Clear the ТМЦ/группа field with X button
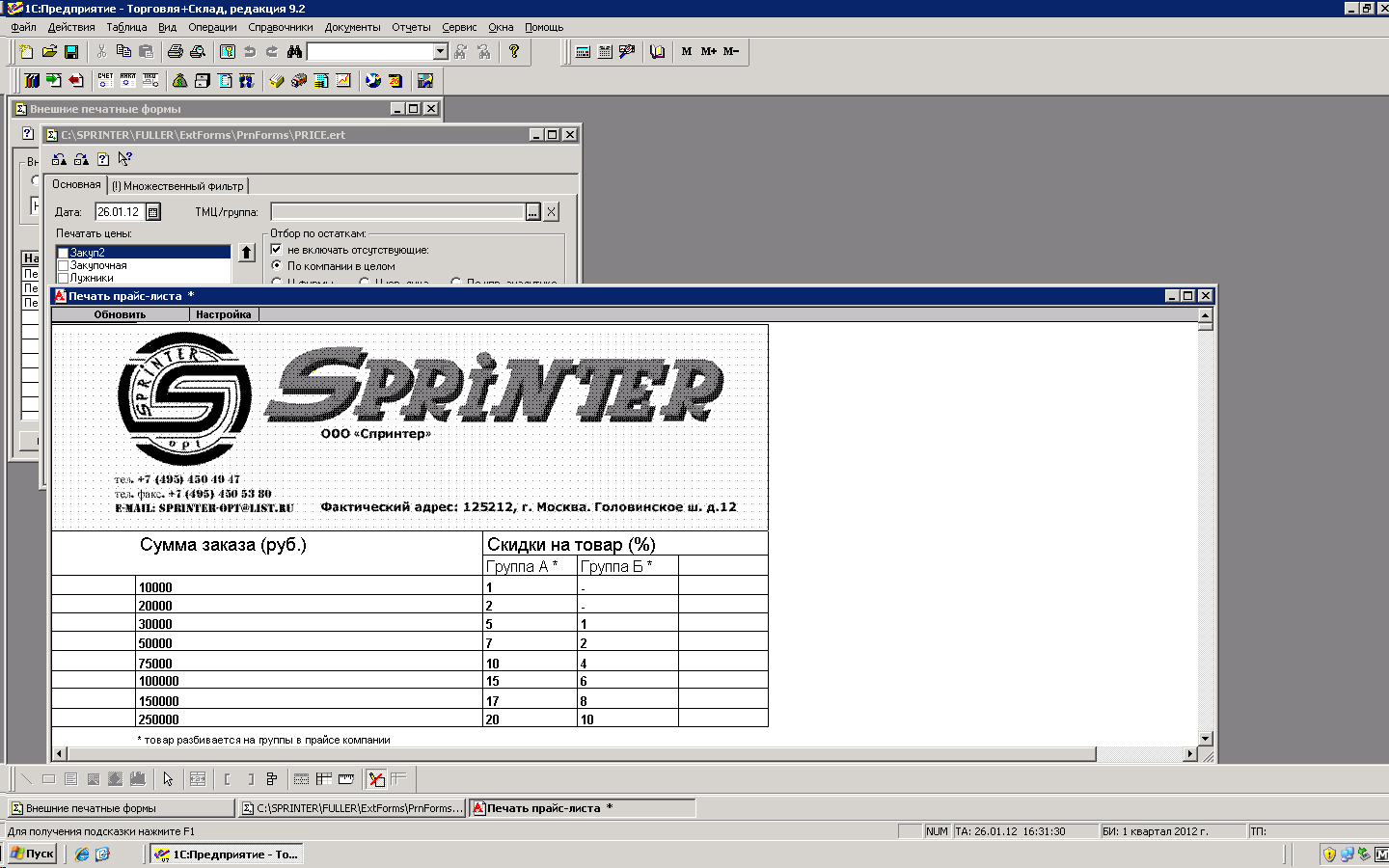The image size is (1389, 868). [552, 212]
